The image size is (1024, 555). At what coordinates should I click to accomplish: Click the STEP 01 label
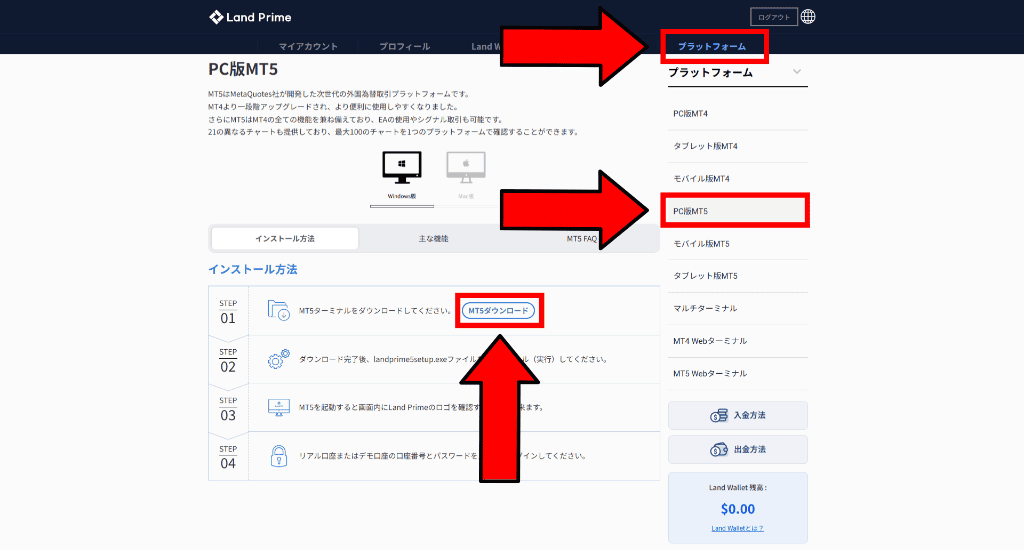(x=228, y=312)
